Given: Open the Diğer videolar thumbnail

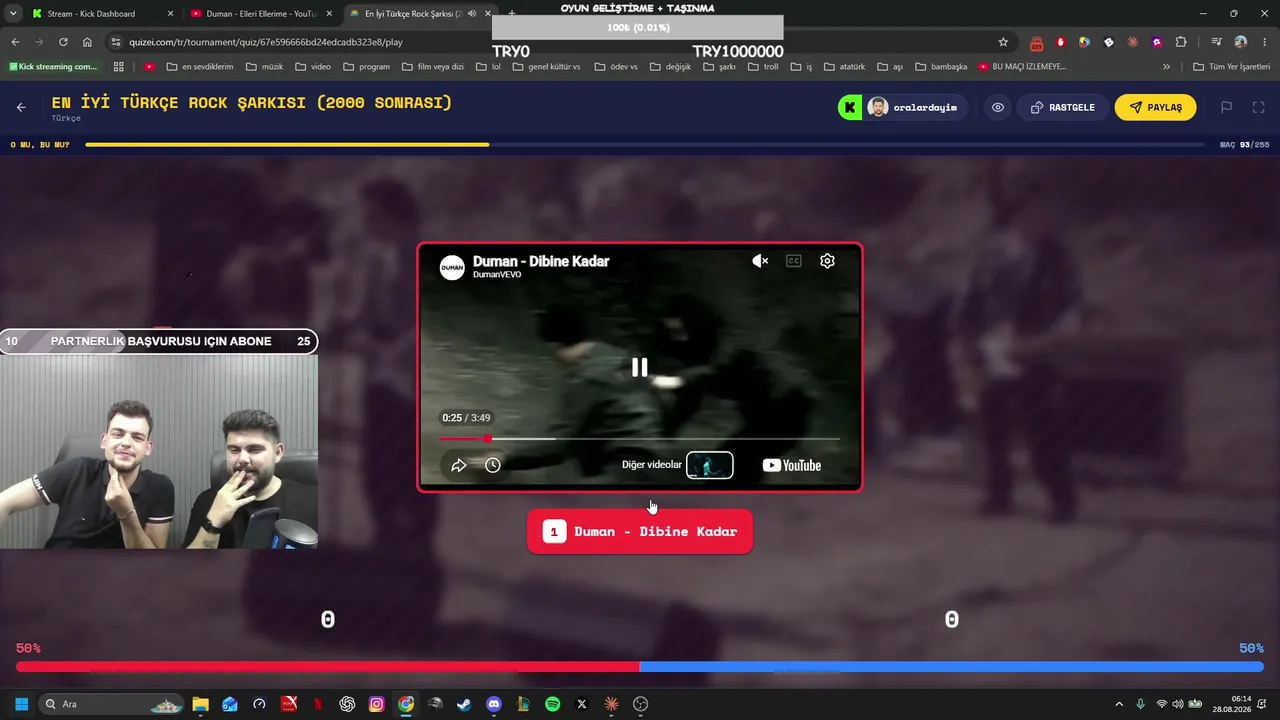Looking at the screenshot, I should coord(710,465).
